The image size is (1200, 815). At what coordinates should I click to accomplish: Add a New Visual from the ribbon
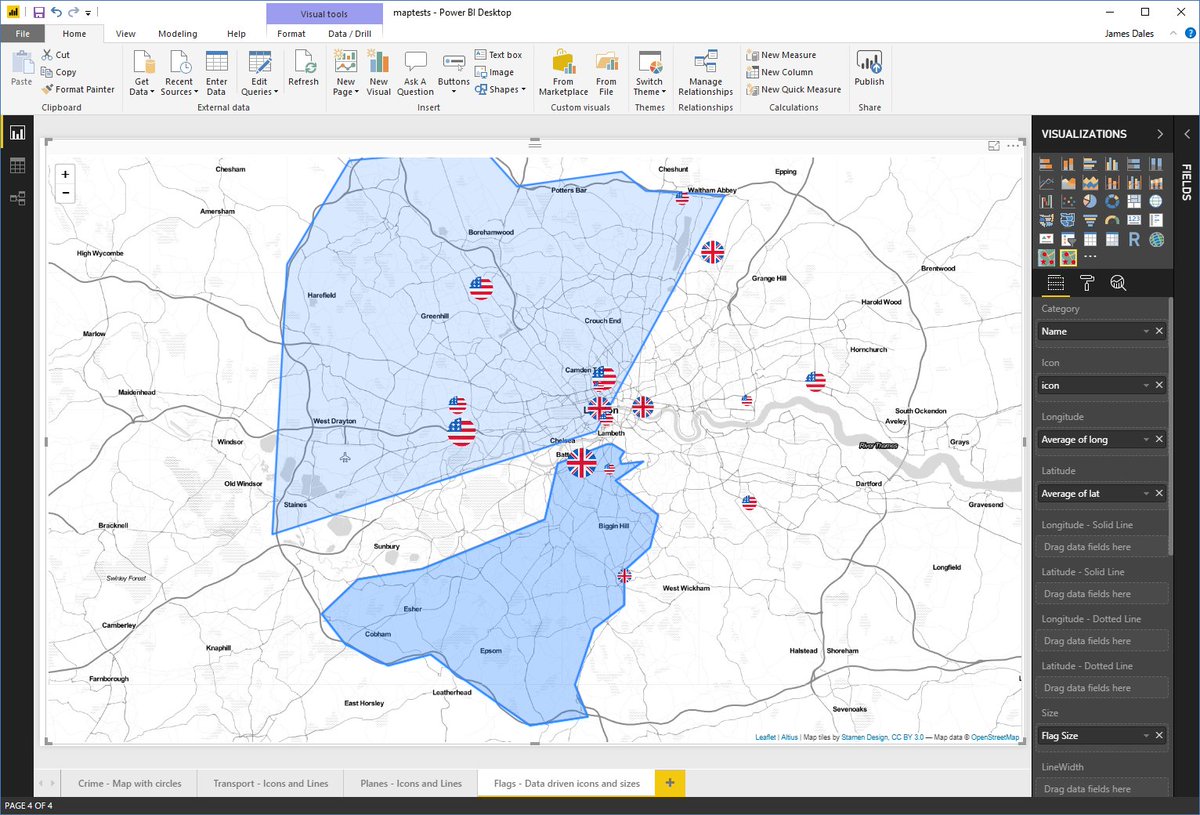tap(378, 73)
